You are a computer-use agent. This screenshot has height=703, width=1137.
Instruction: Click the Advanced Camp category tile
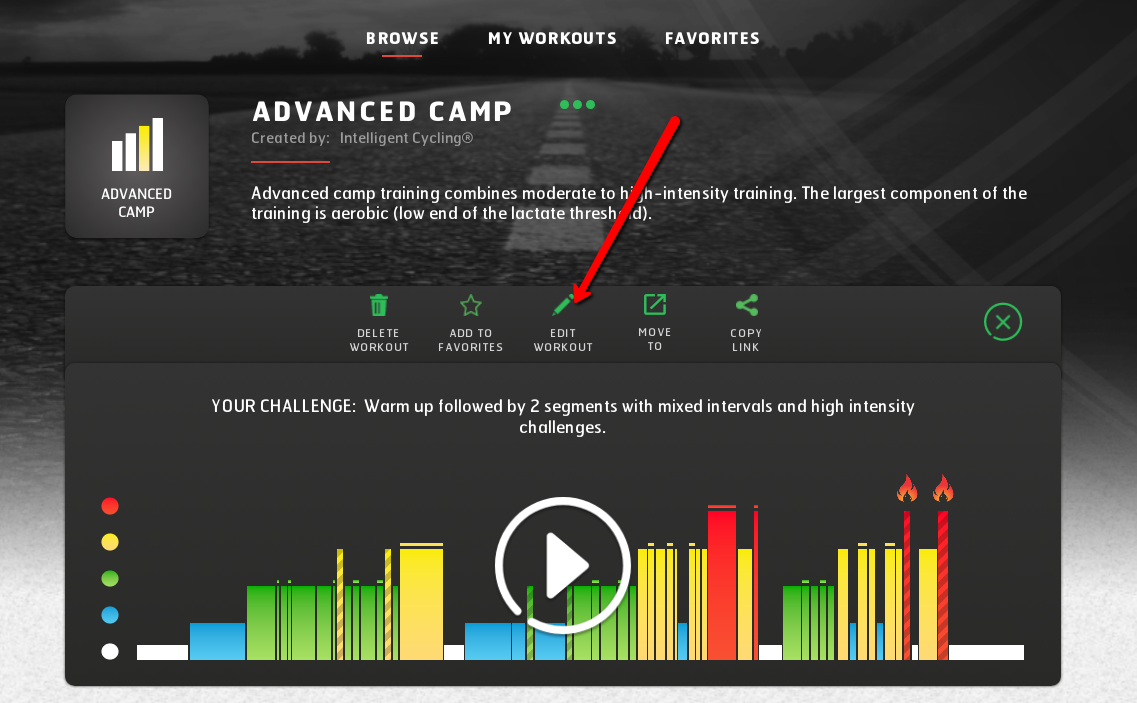[137, 166]
